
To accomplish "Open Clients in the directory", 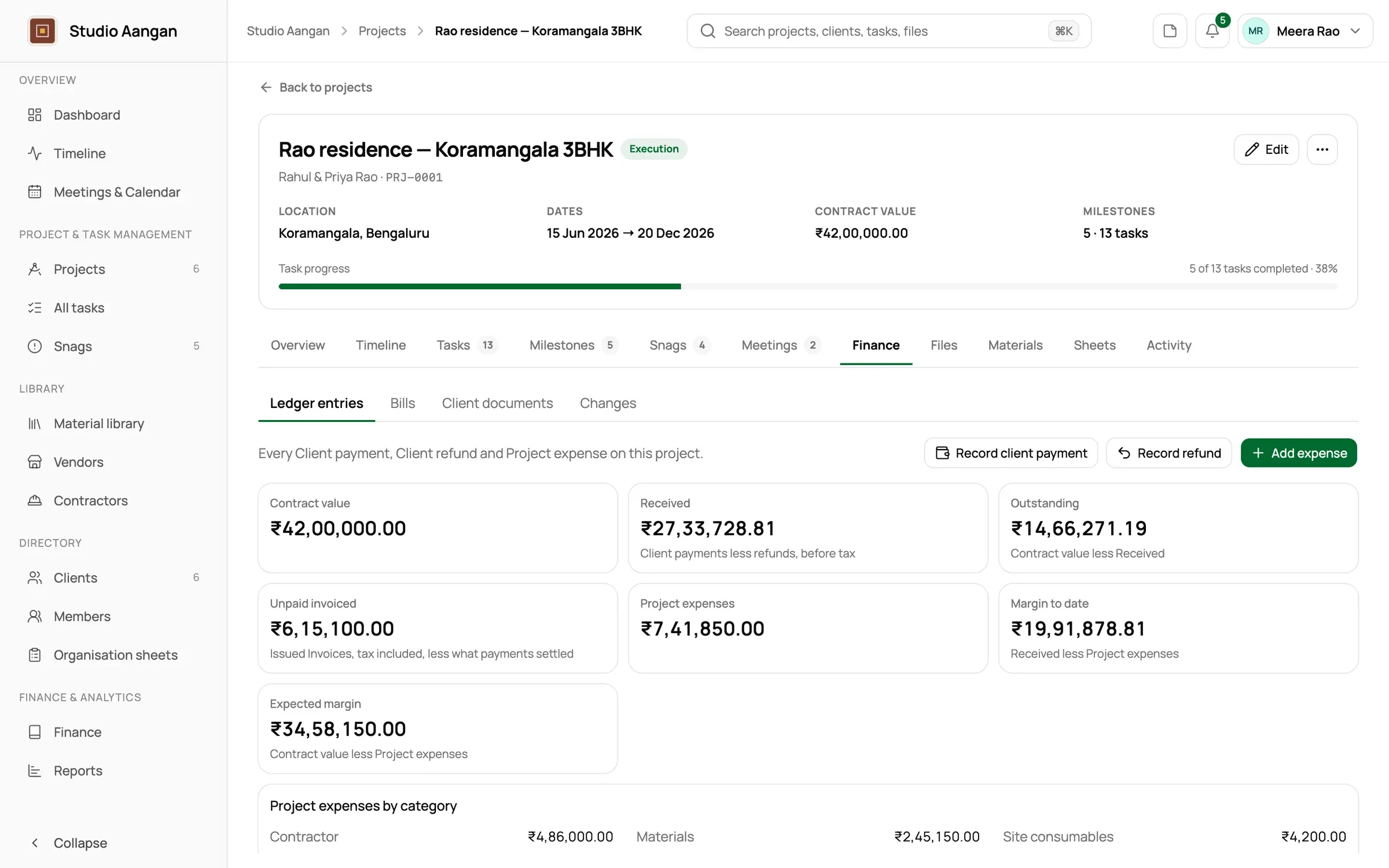I will pos(113,578).
